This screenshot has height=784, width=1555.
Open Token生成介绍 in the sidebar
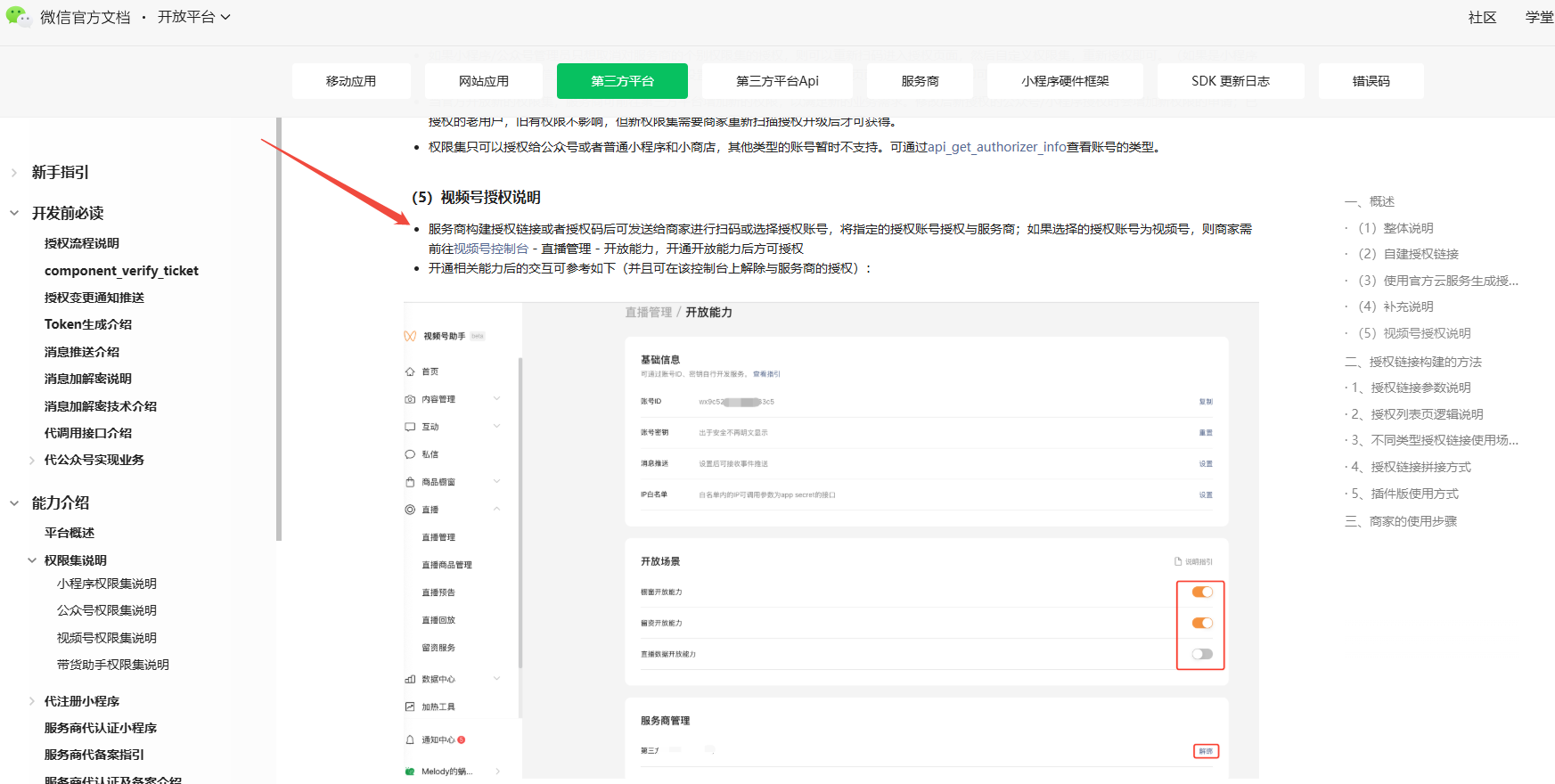point(88,324)
